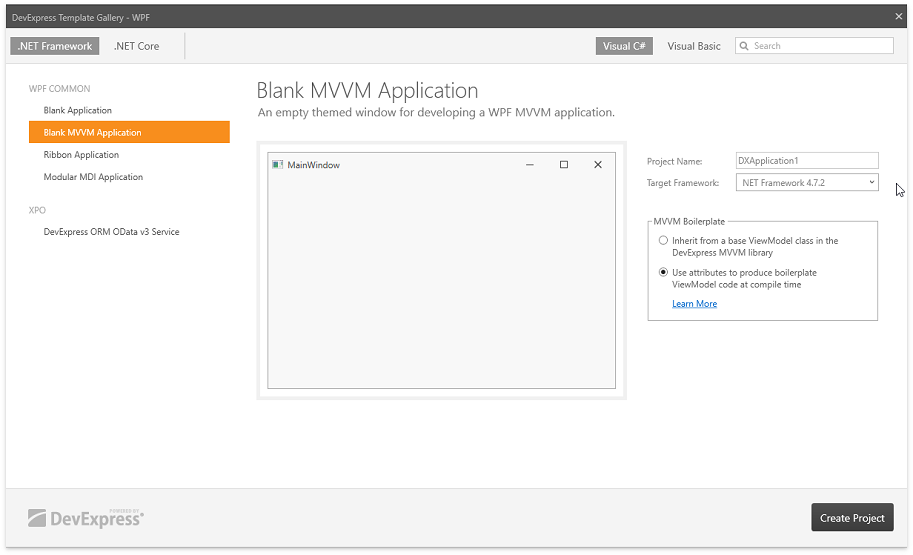This screenshot has height=555, width=913.
Task: Click the WPF COMMON category header
Action: [59, 89]
